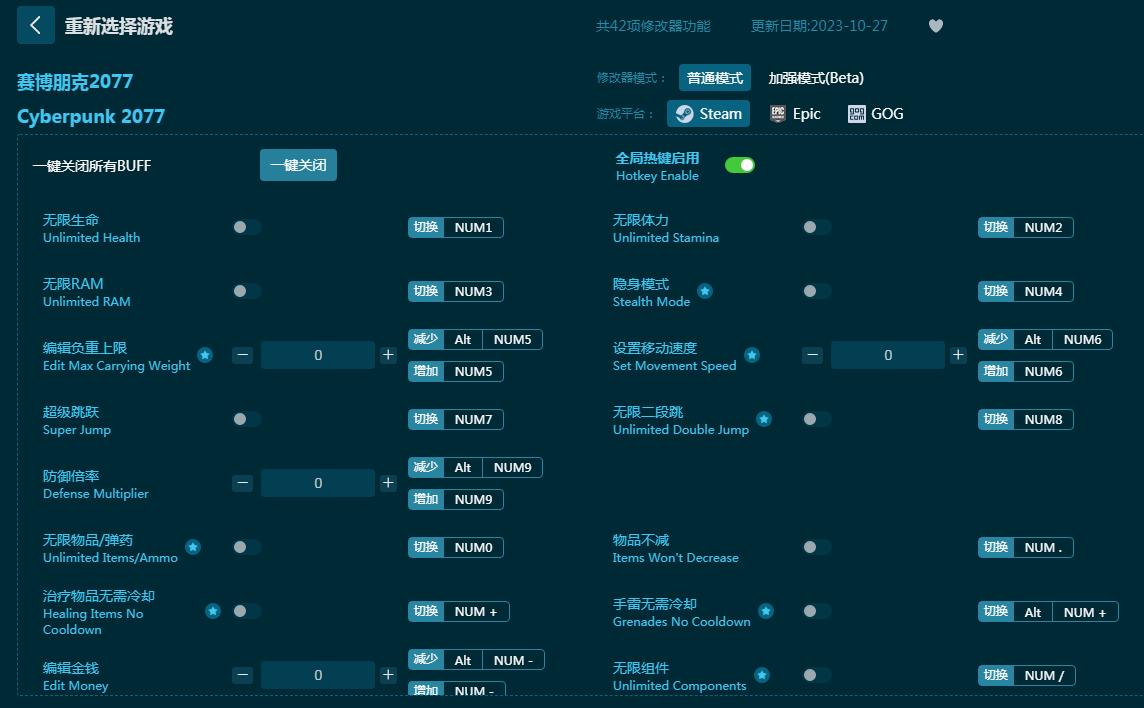The image size is (1144, 708).
Task: Select Steam as game platform
Action: 708,114
